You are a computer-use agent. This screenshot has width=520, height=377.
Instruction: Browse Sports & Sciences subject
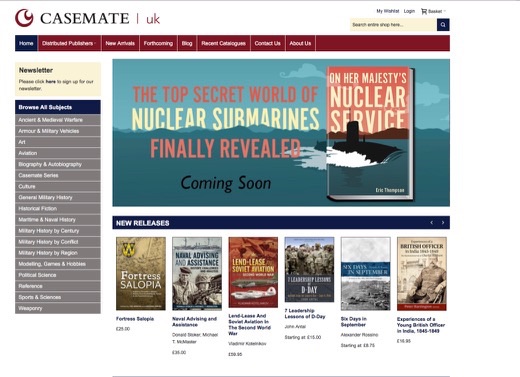click(58, 297)
